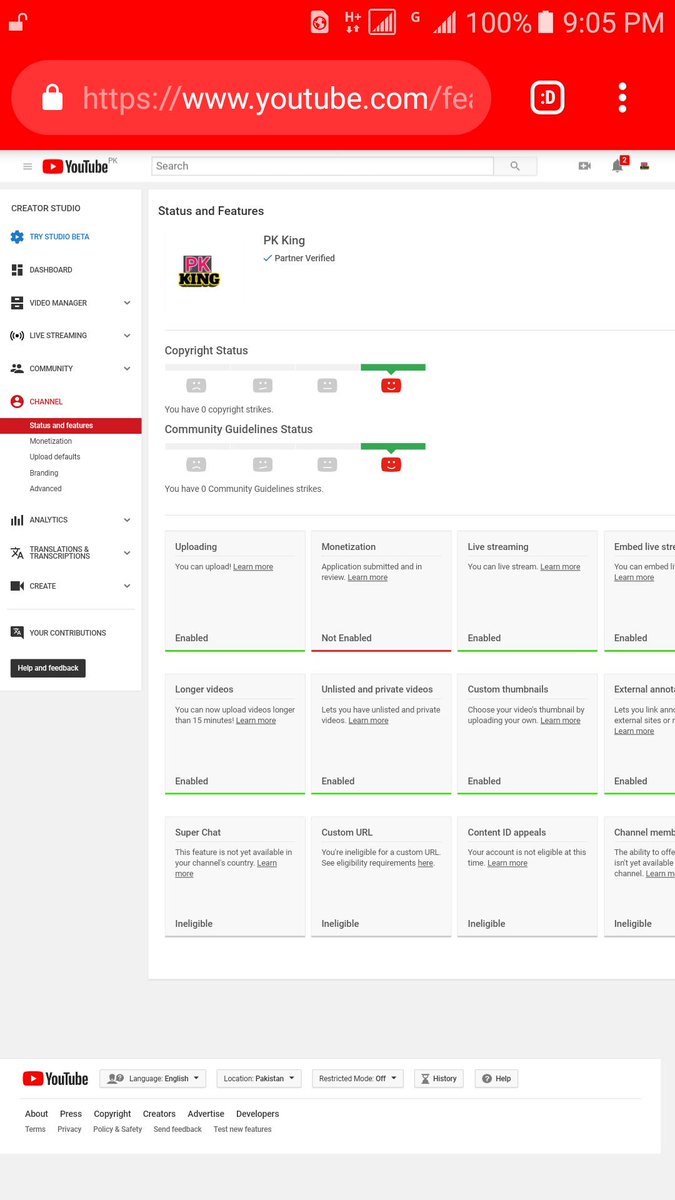Expand the Video Manager section
675x1200 pixels.
pos(127,303)
